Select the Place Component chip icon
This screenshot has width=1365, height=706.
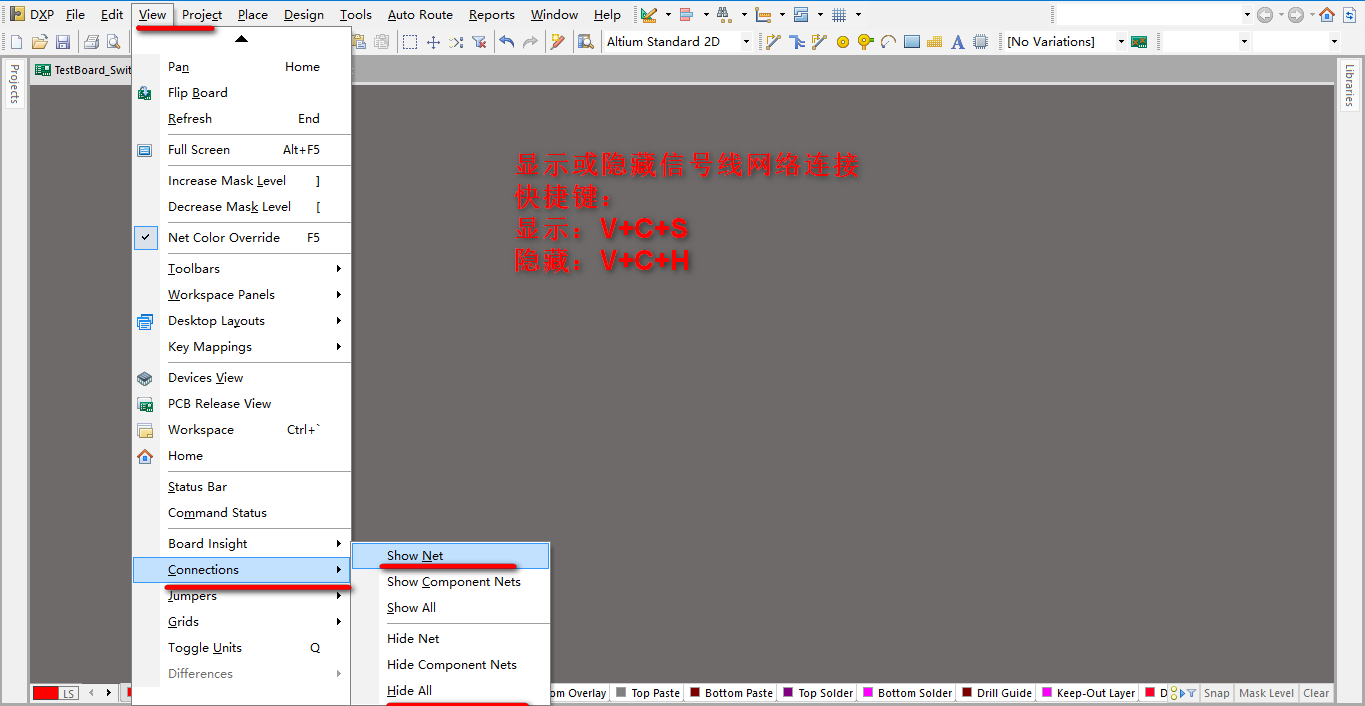[980, 42]
